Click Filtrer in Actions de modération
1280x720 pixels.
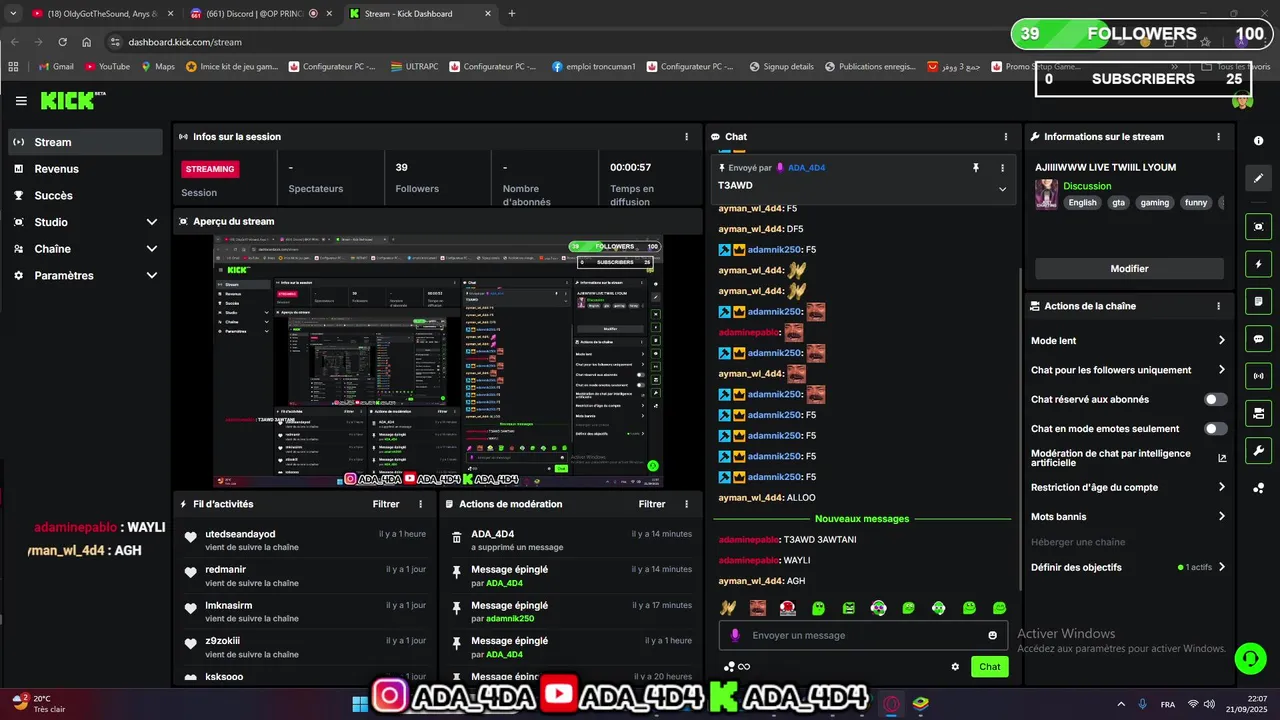point(652,504)
